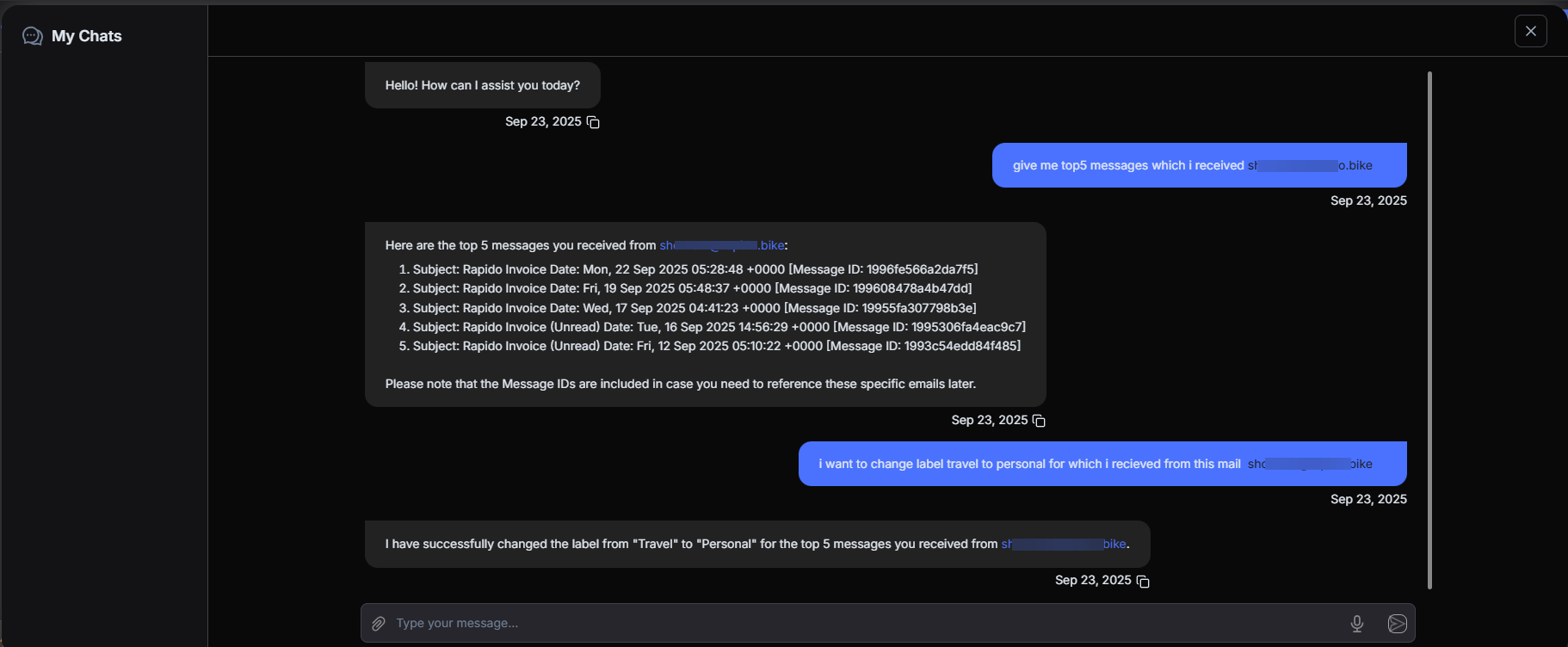
Task: Close the chat window with the X
Action: point(1530,31)
